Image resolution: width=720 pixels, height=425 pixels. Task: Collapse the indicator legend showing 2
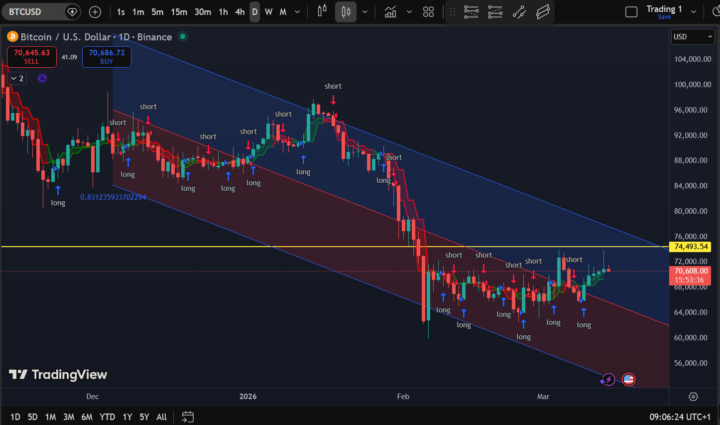pyautogui.click(x=17, y=78)
